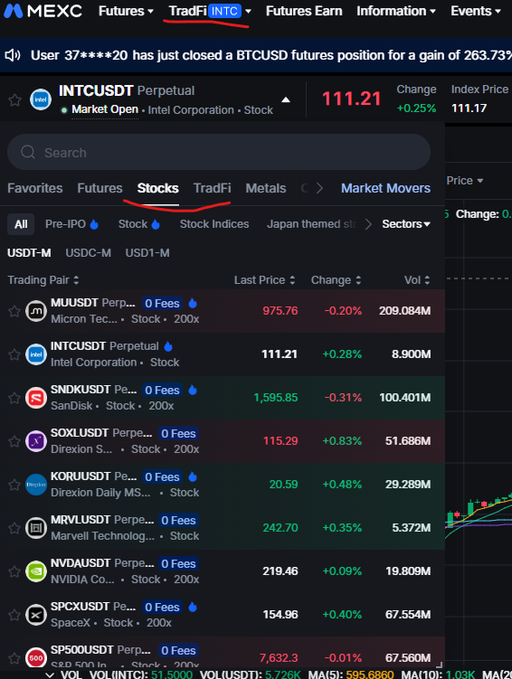Star the SOXLUSDT pair

point(14,441)
